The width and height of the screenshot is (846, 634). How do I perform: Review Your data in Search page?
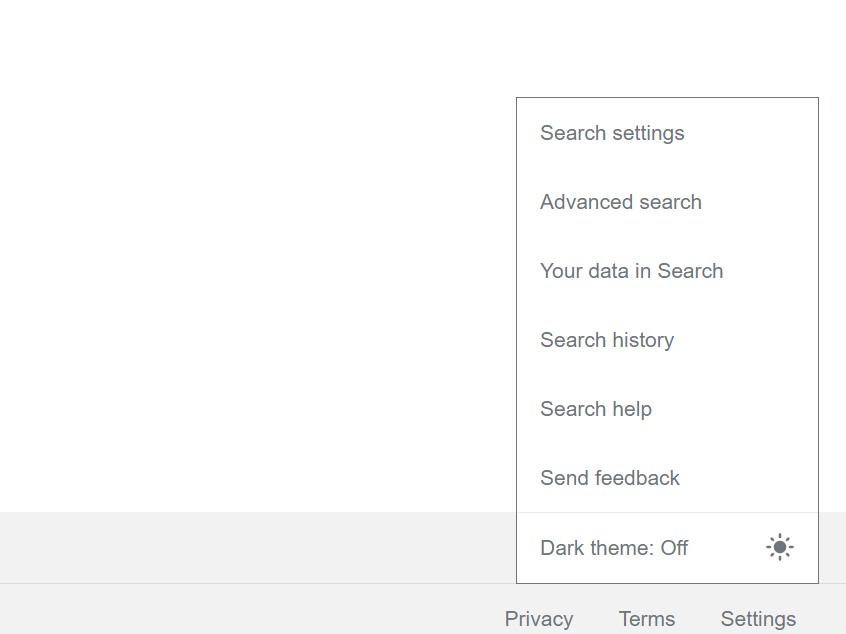coord(631,271)
